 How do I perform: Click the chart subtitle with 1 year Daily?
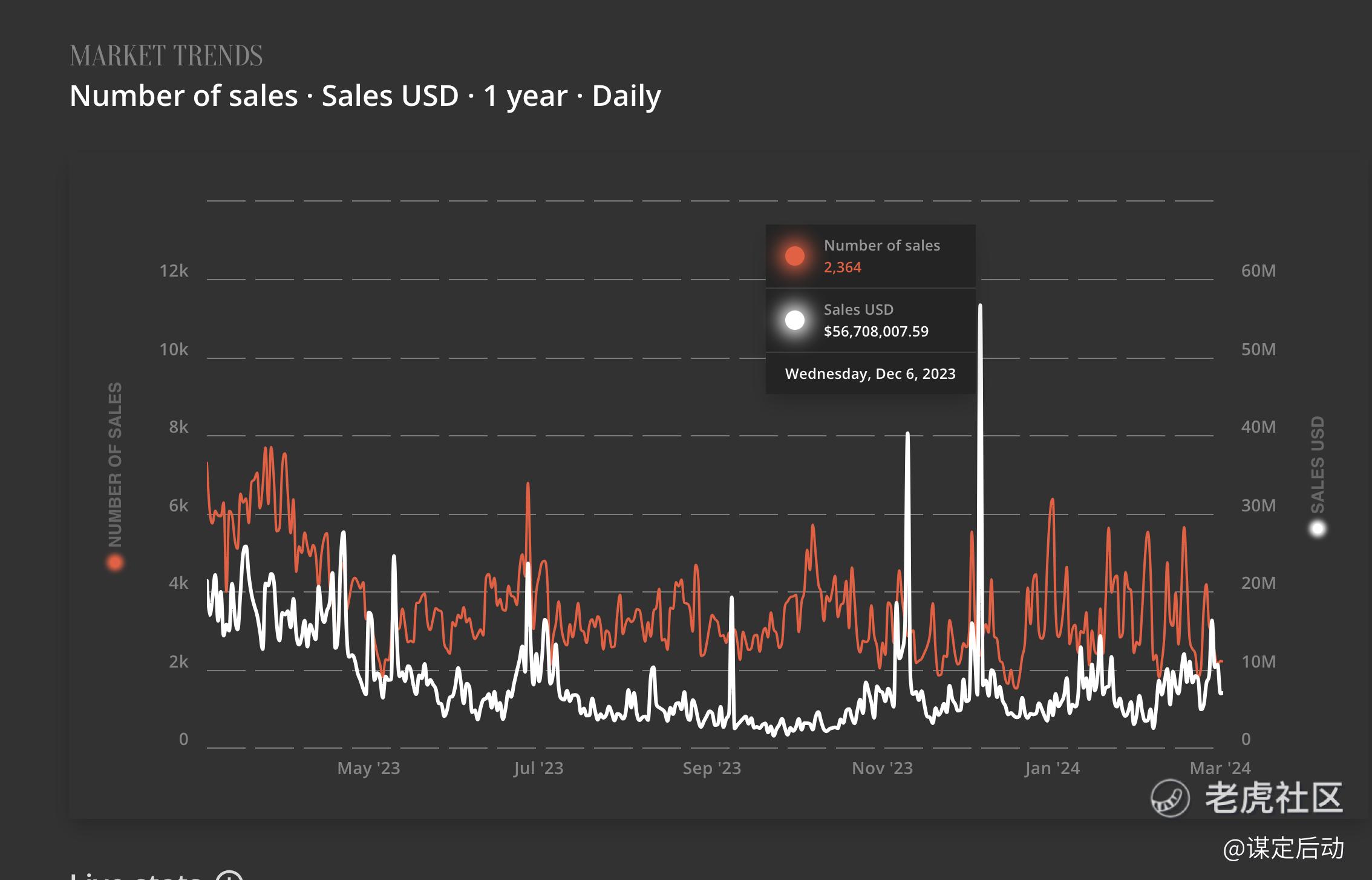click(365, 96)
